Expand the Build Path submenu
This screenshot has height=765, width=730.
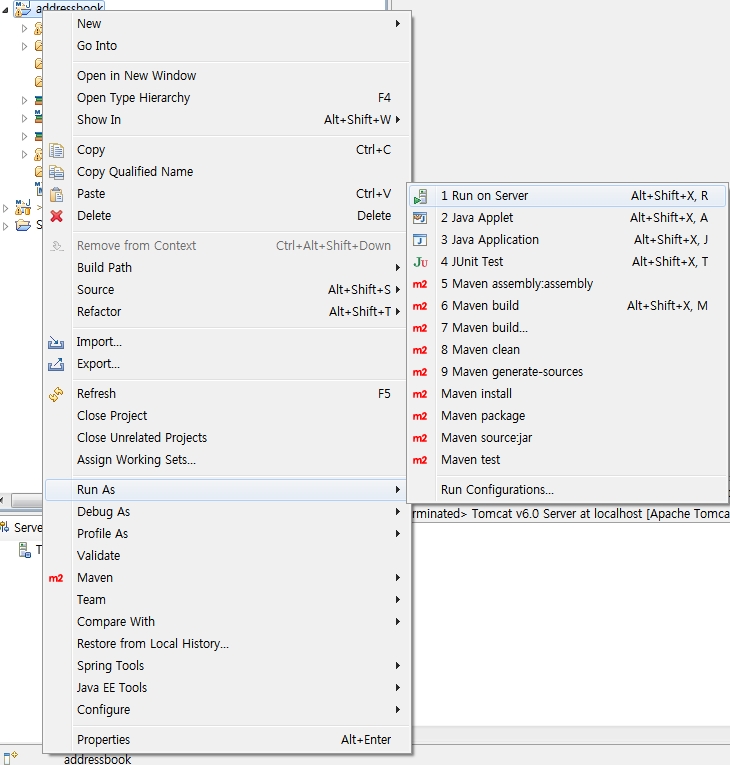[x=104, y=268]
